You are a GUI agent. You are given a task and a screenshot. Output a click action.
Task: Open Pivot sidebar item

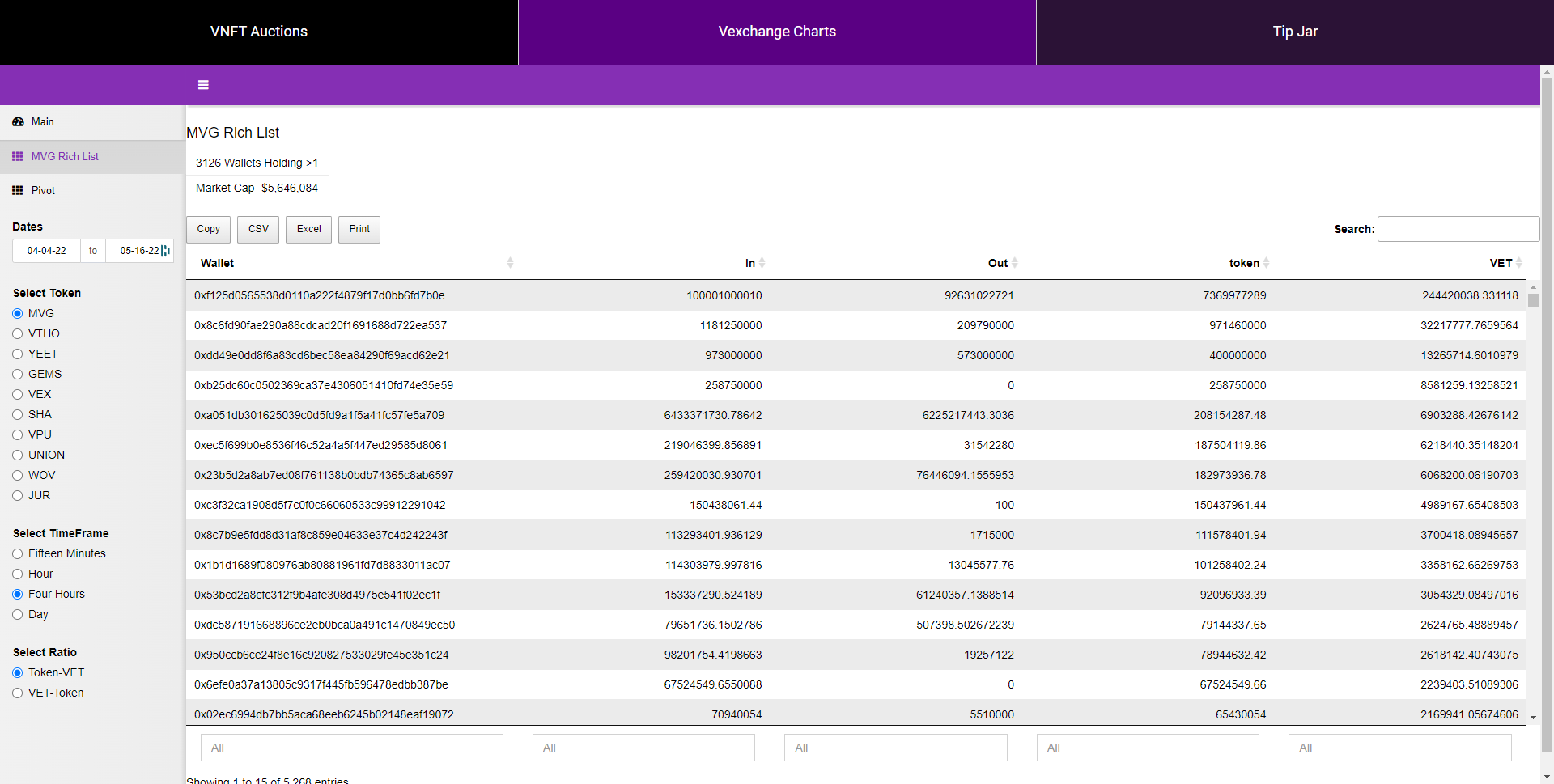(x=92, y=191)
